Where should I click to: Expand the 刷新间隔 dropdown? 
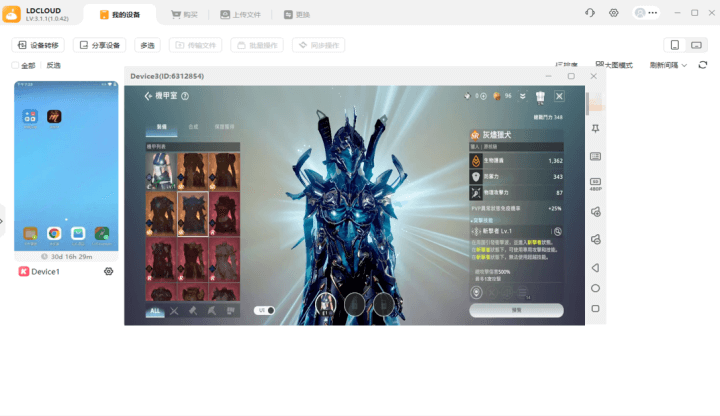coord(668,65)
